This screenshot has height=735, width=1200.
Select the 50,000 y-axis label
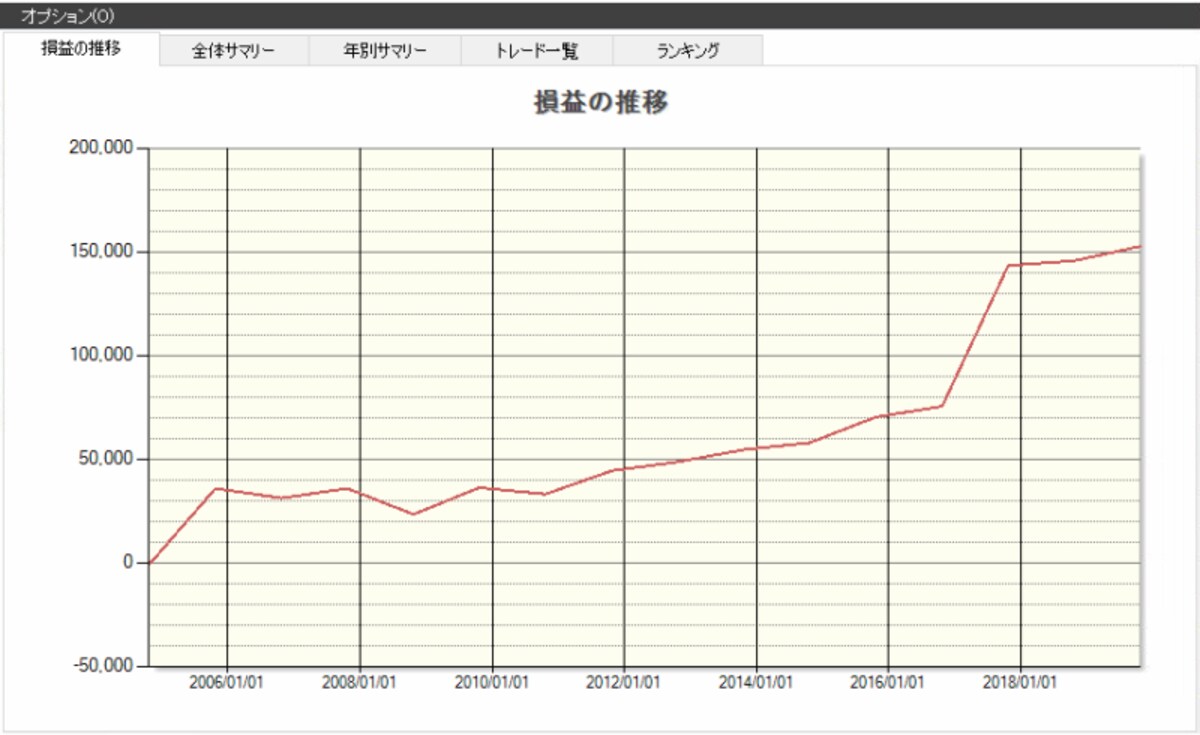pyautogui.click(x=105, y=459)
